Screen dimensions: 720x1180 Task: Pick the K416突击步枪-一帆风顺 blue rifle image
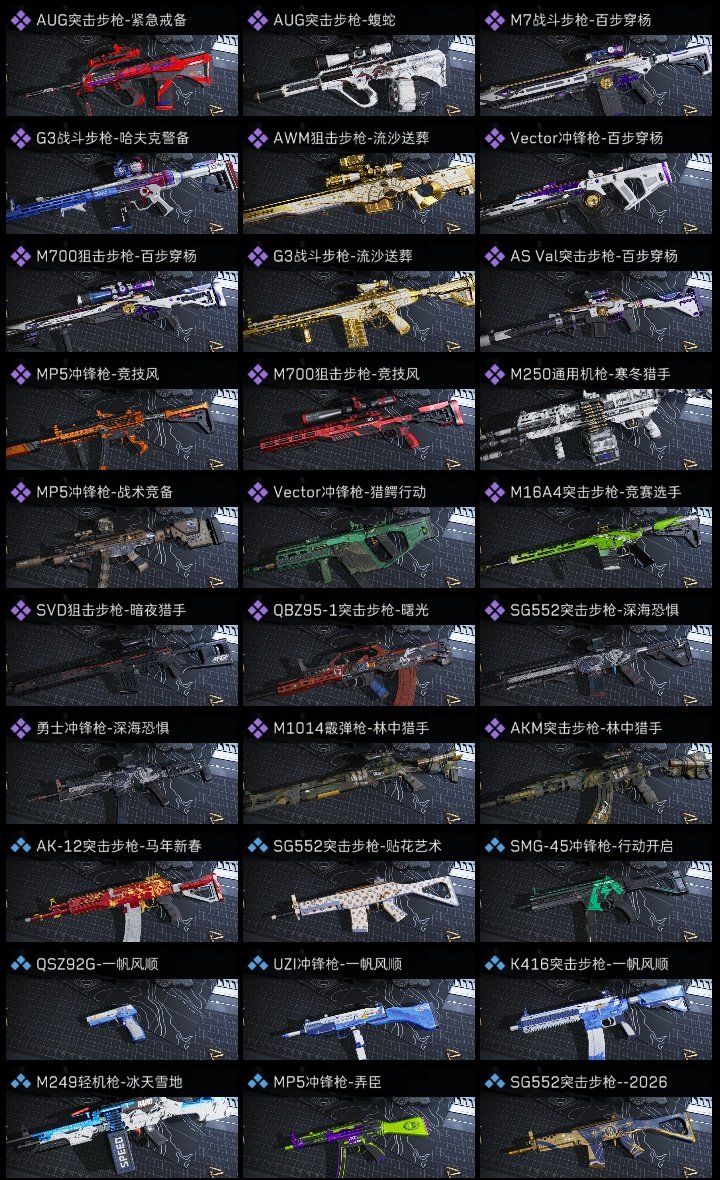pyautogui.click(x=596, y=1020)
